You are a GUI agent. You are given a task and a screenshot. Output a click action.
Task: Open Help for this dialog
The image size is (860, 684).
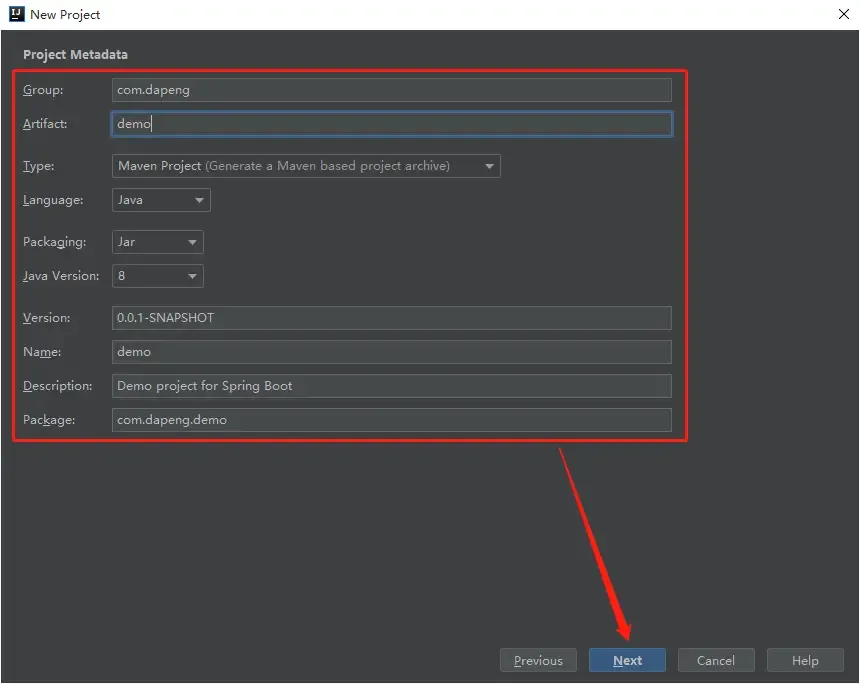[x=805, y=660]
